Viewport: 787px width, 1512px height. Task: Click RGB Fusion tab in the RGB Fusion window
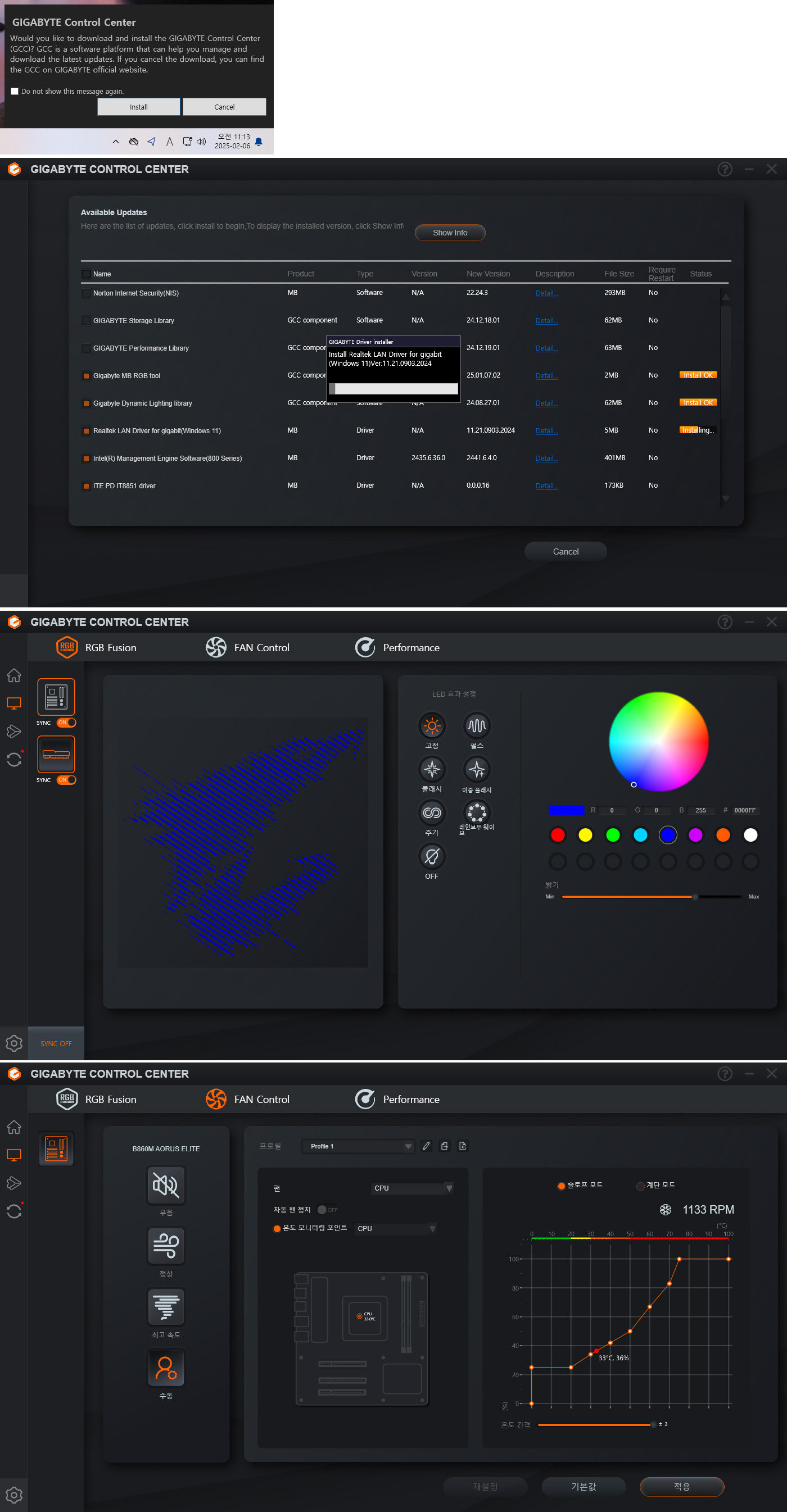tap(96, 647)
